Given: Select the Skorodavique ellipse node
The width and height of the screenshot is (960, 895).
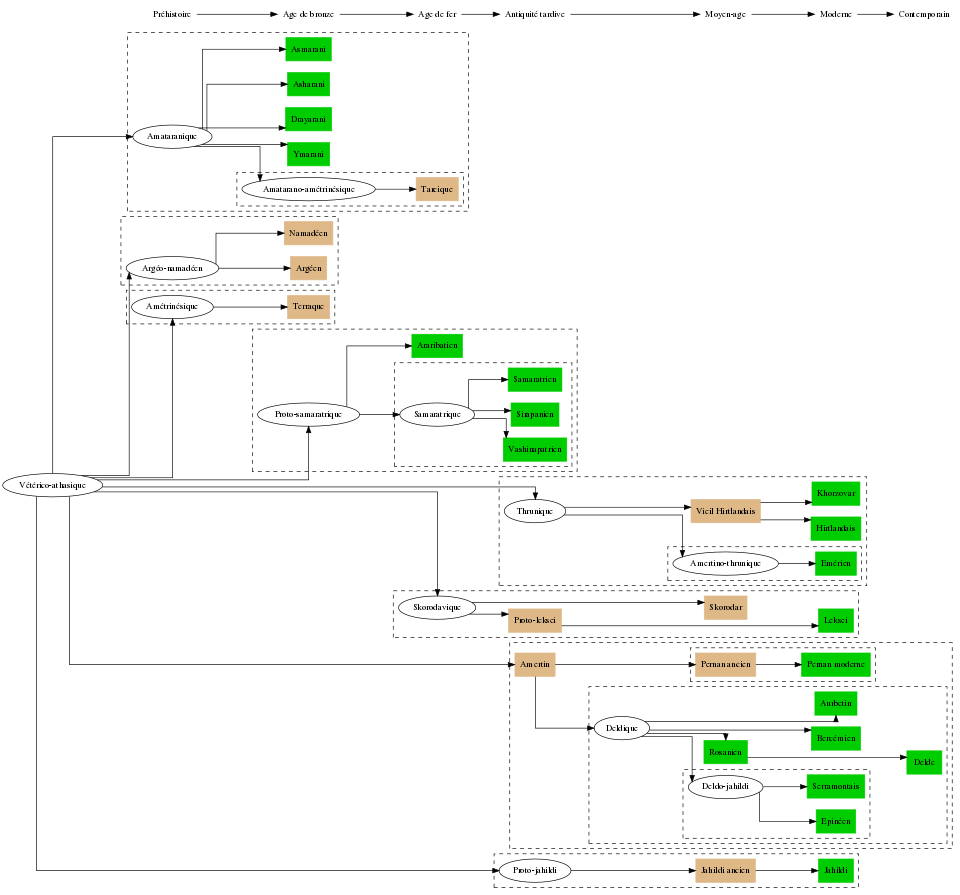Looking at the screenshot, I should [436, 607].
